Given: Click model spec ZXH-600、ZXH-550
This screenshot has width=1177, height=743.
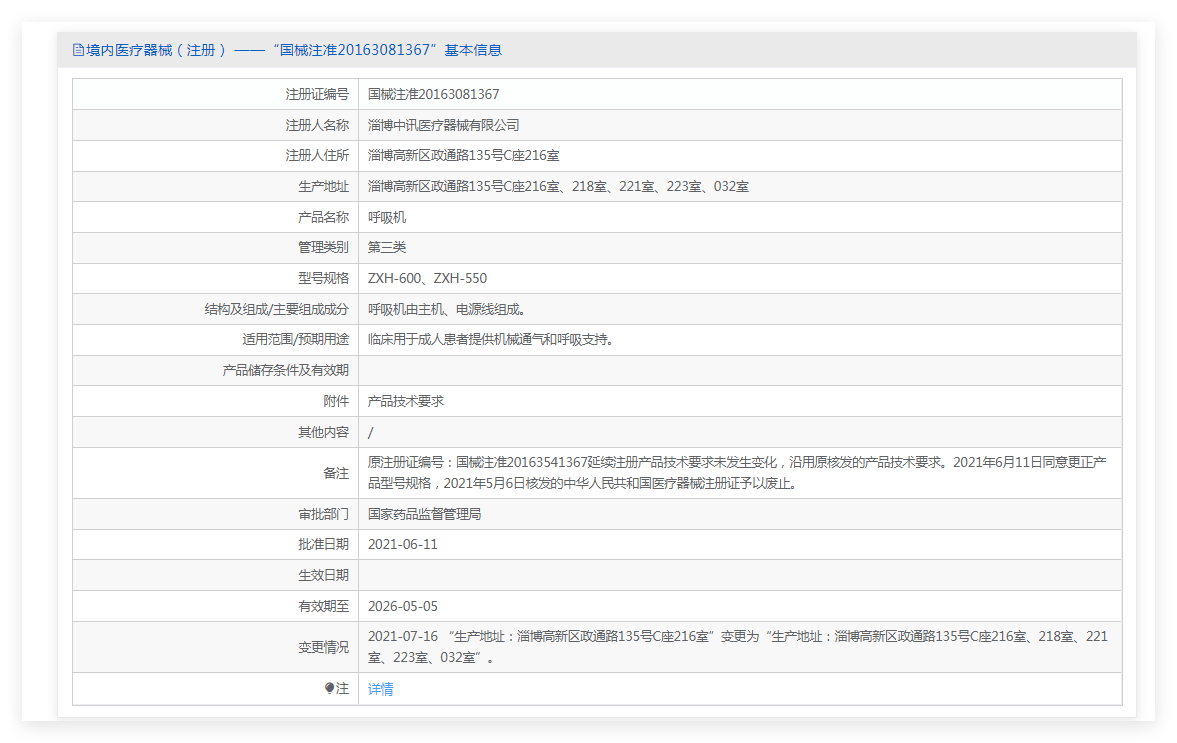Looking at the screenshot, I should (x=427, y=278).
